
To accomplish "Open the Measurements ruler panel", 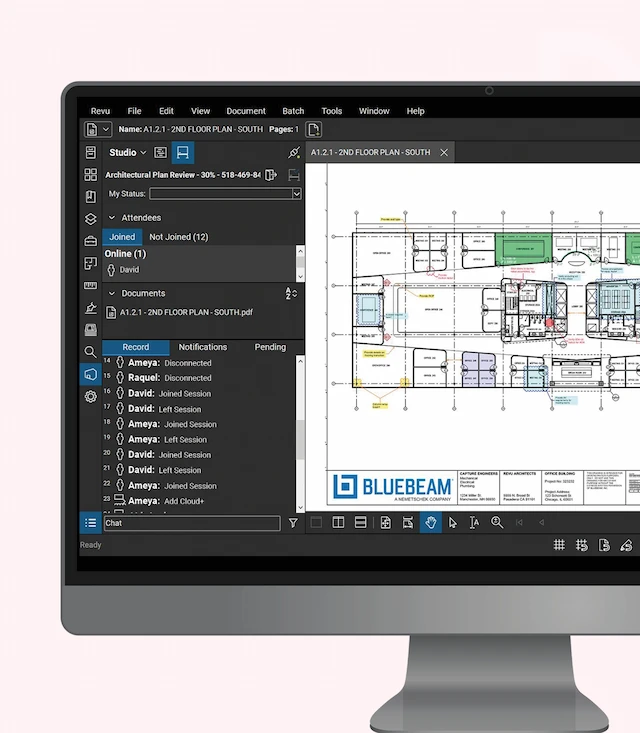I will pos(91,286).
